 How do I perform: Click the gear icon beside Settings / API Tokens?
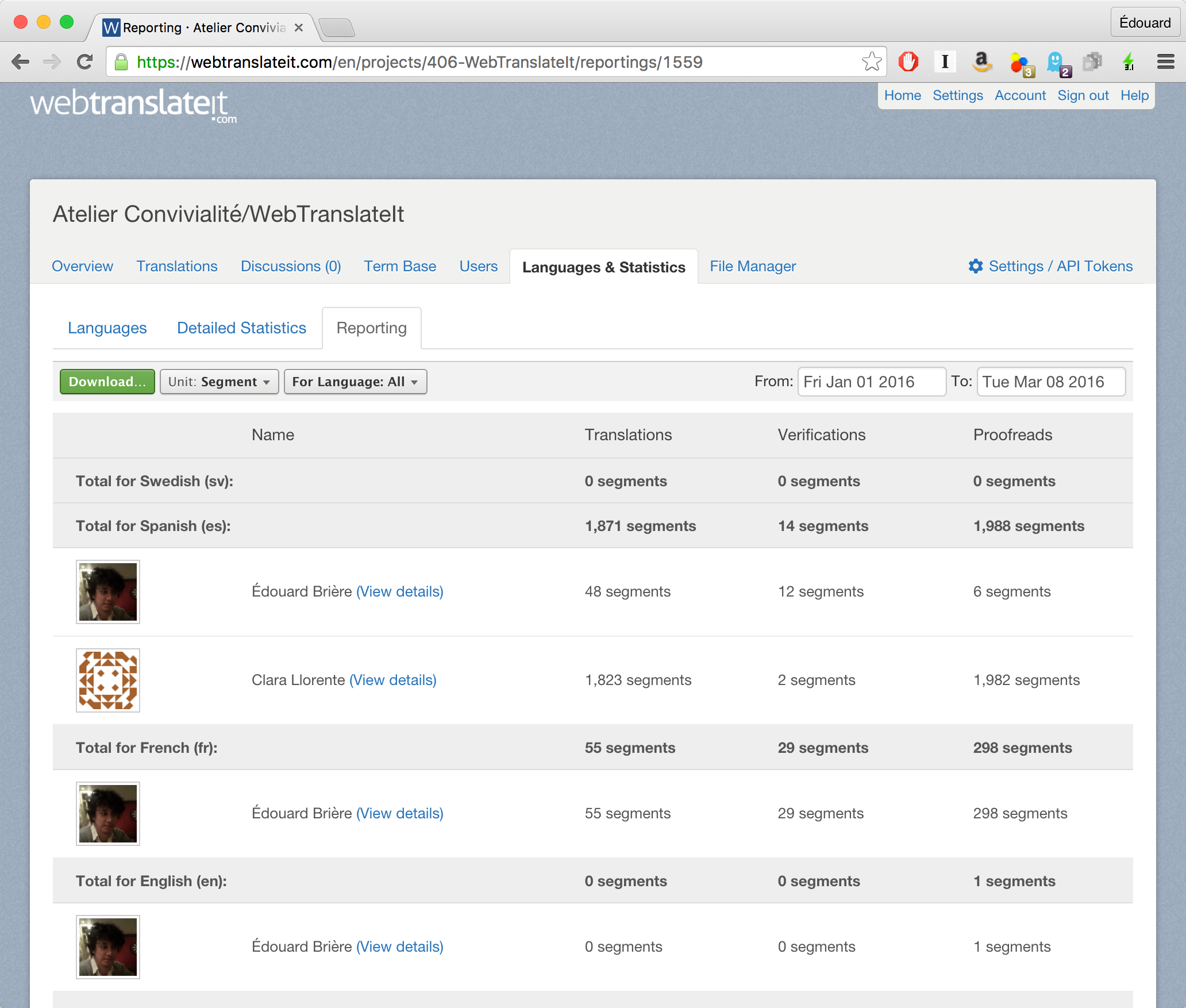tap(975, 266)
